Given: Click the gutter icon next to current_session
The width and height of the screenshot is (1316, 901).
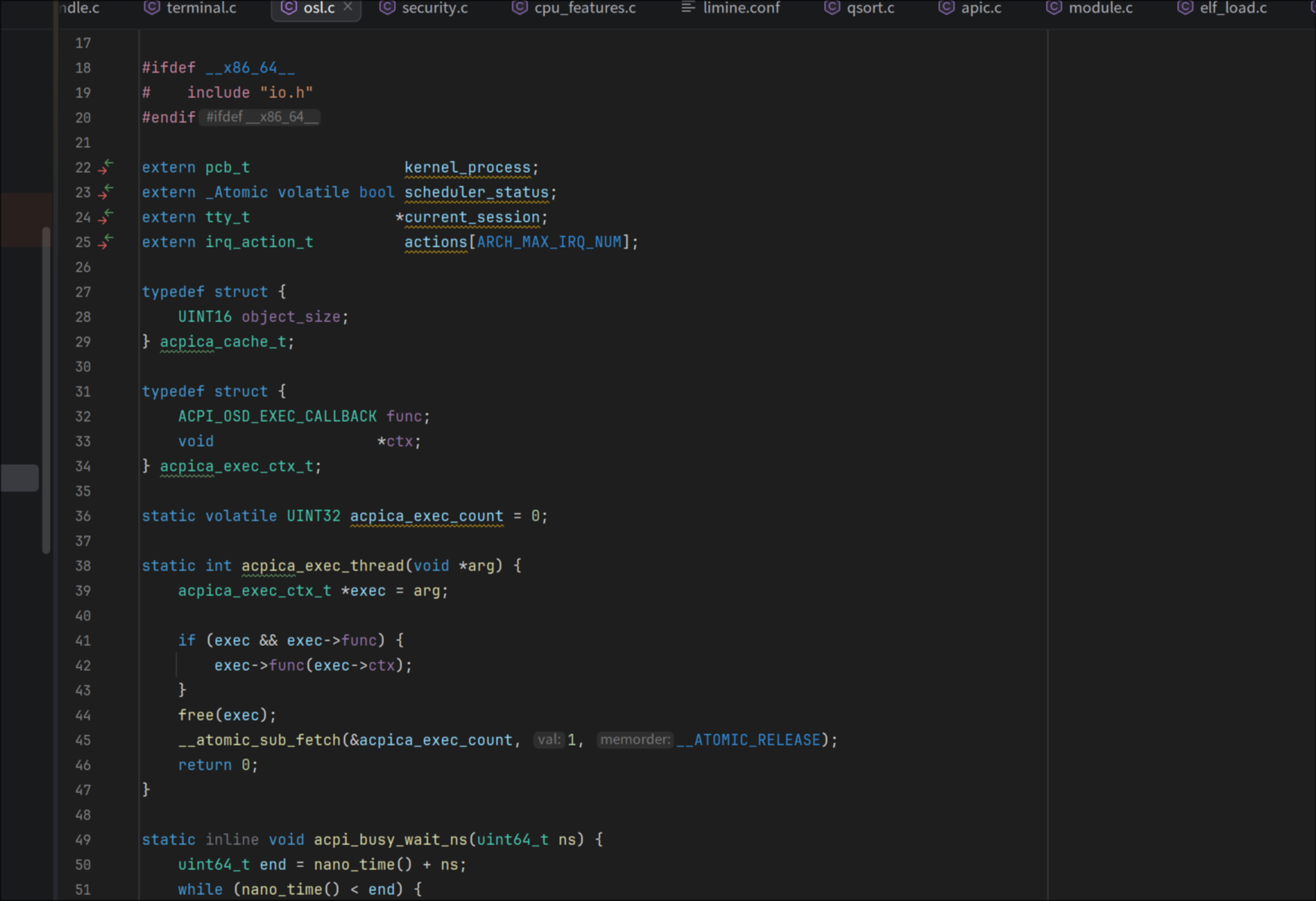Looking at the screenshot, I should click(106, 217).
